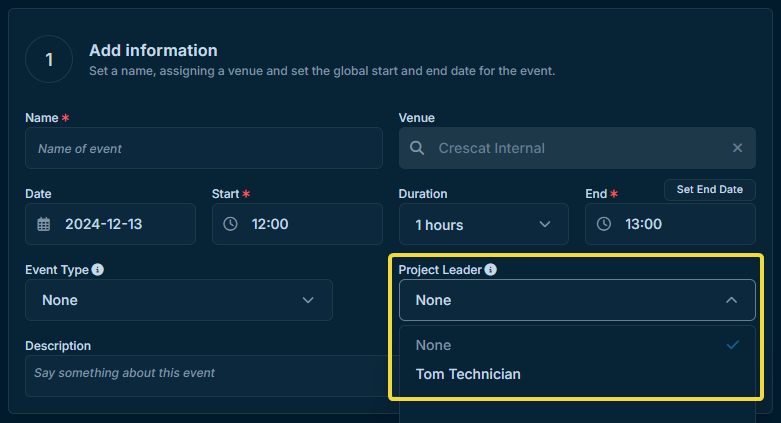The height and width of the screenshot is (423, 781).
Task: Click the step 1 circle badge
Action: [x=49, y=59]
